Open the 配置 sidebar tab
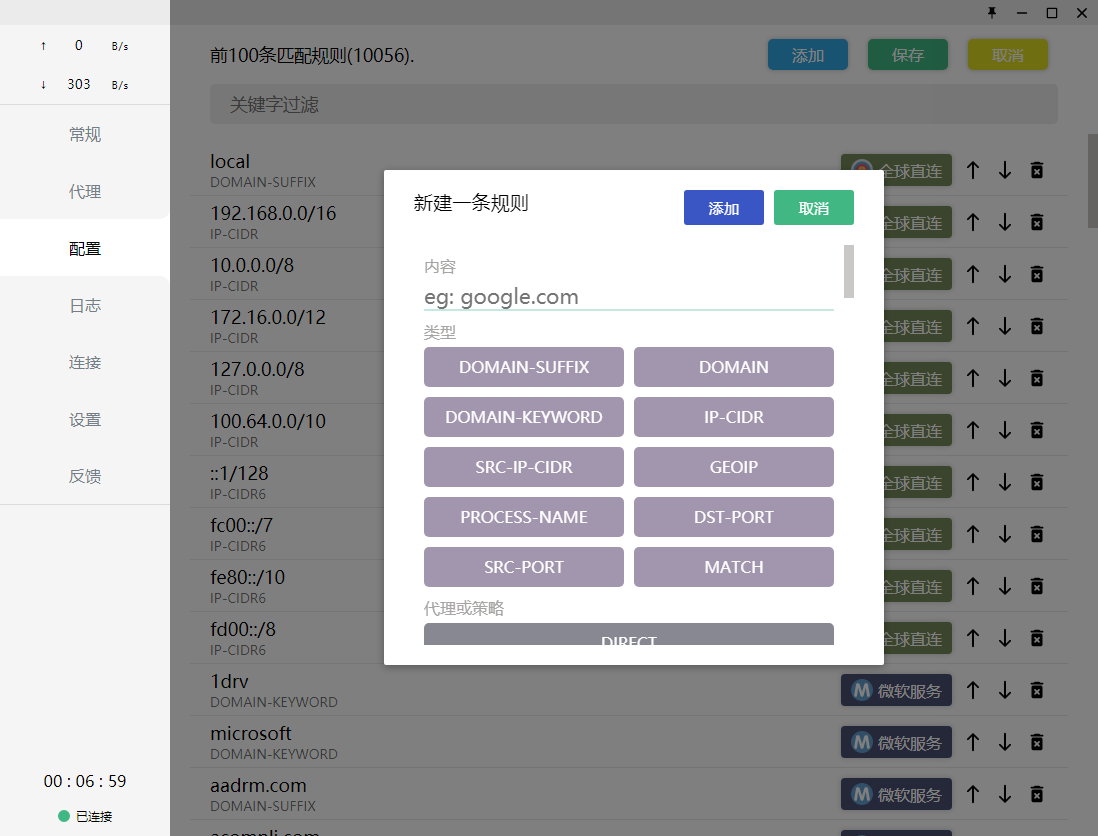Screen dimensions: 1098x836 click(x=85, y=249)
